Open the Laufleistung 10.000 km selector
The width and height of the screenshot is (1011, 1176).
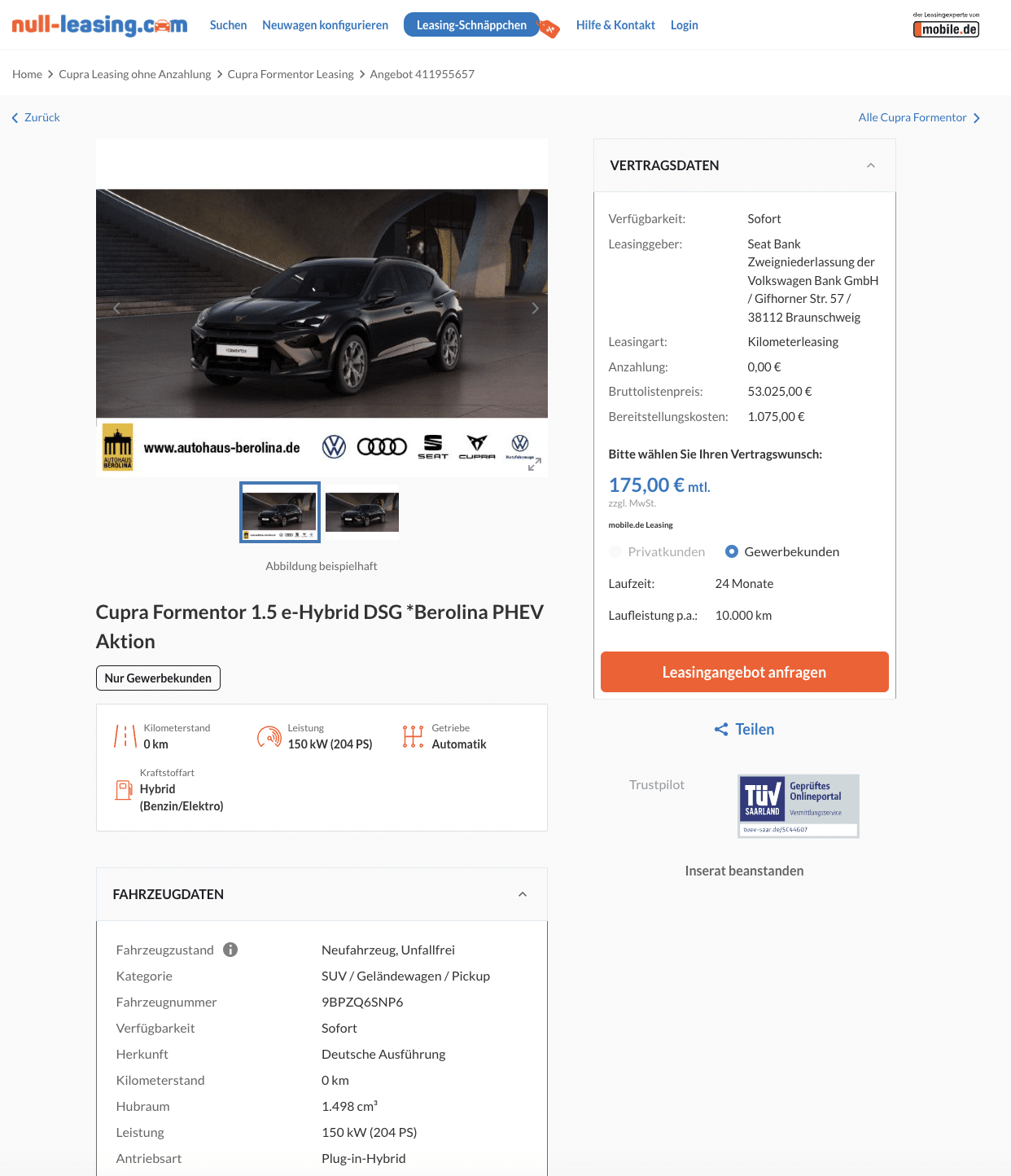coord(743,616)
